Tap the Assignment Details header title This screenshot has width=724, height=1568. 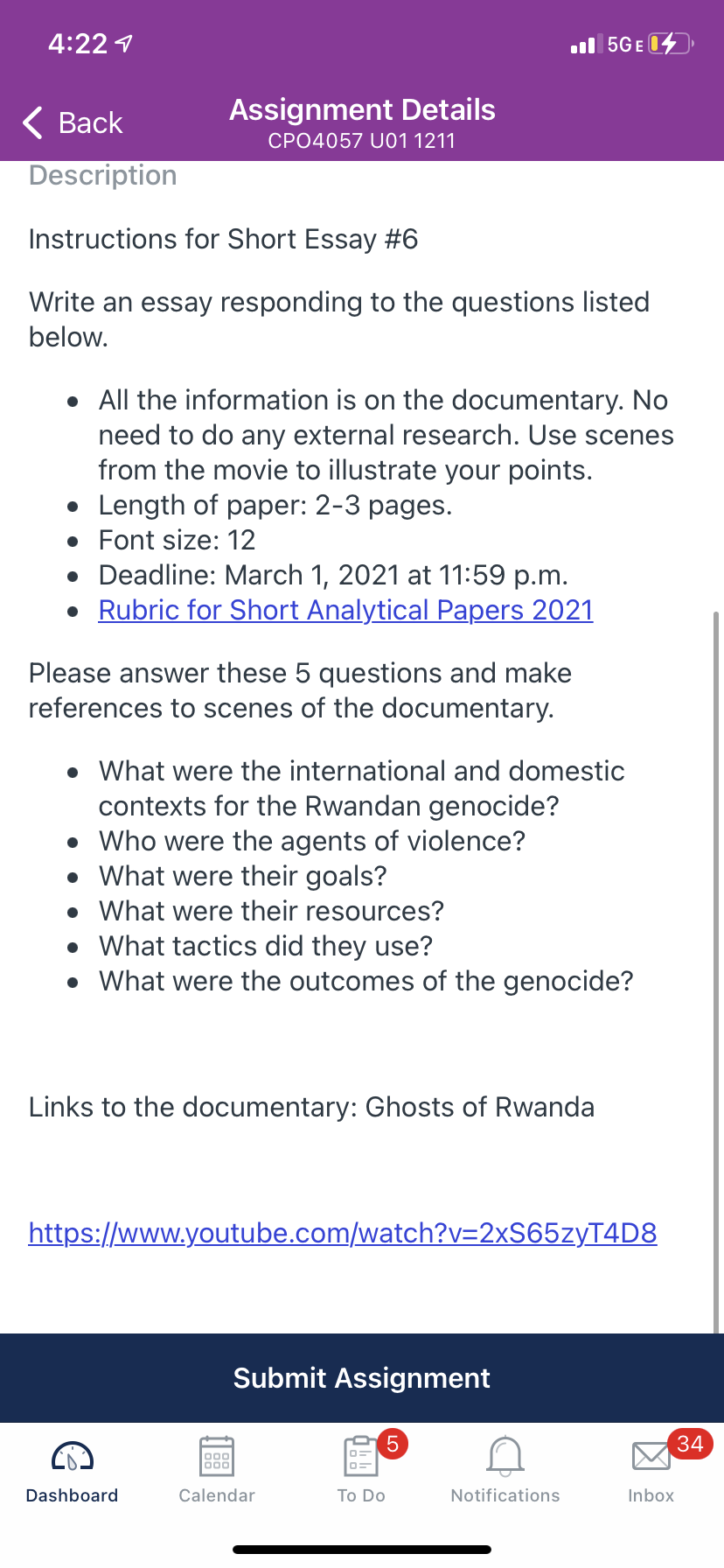(x=362, y=110)
